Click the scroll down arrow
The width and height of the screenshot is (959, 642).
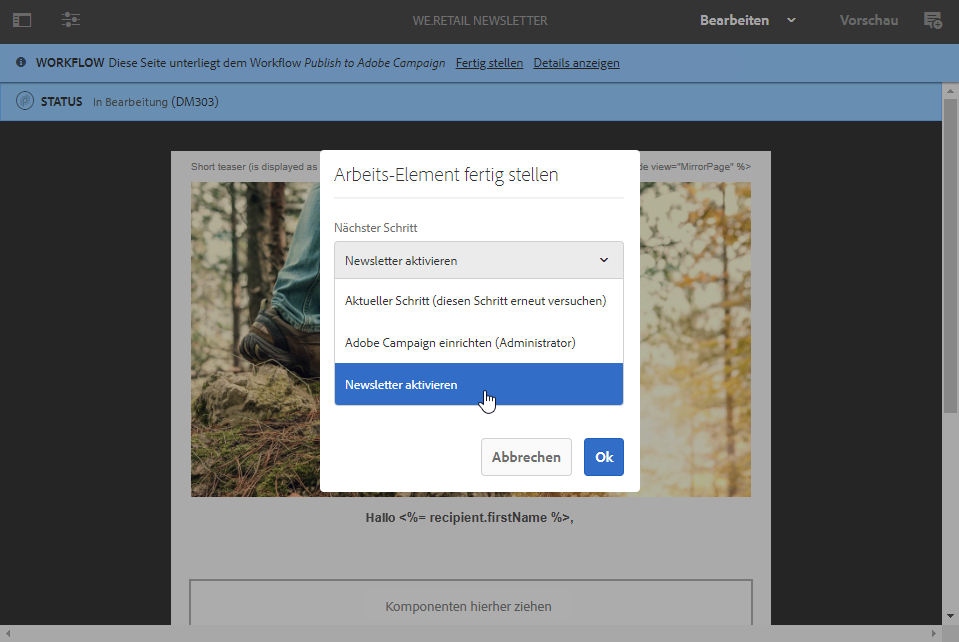point(950,616)
